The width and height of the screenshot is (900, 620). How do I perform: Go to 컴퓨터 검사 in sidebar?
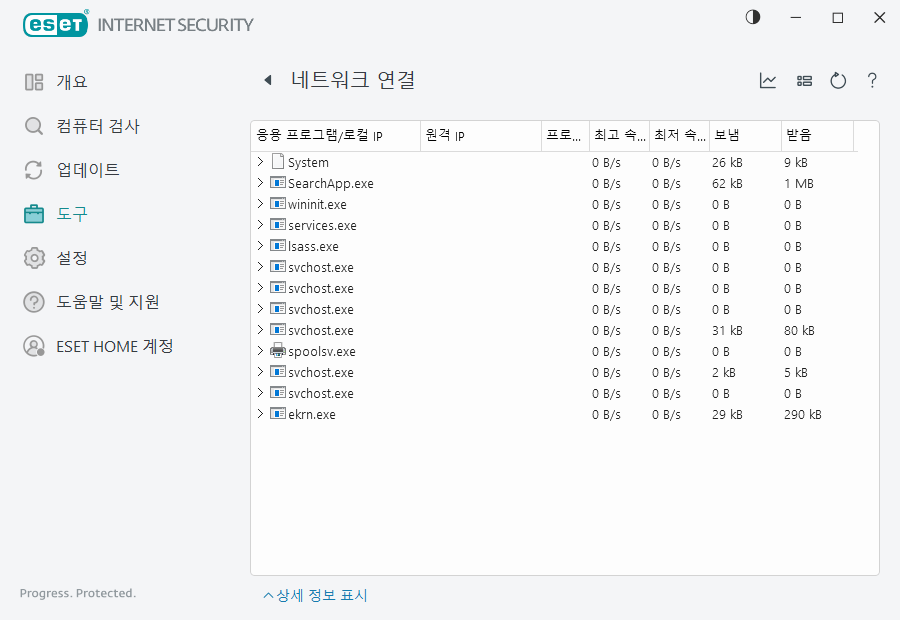point(97,126)
